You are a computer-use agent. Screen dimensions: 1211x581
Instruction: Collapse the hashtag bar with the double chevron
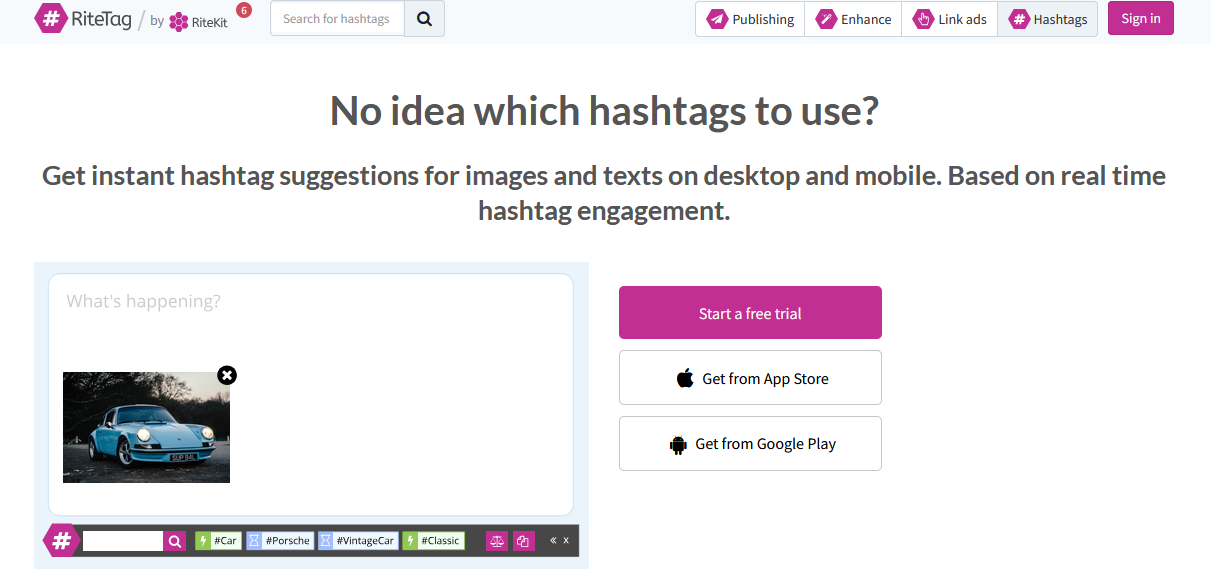(x=553, y=541)
